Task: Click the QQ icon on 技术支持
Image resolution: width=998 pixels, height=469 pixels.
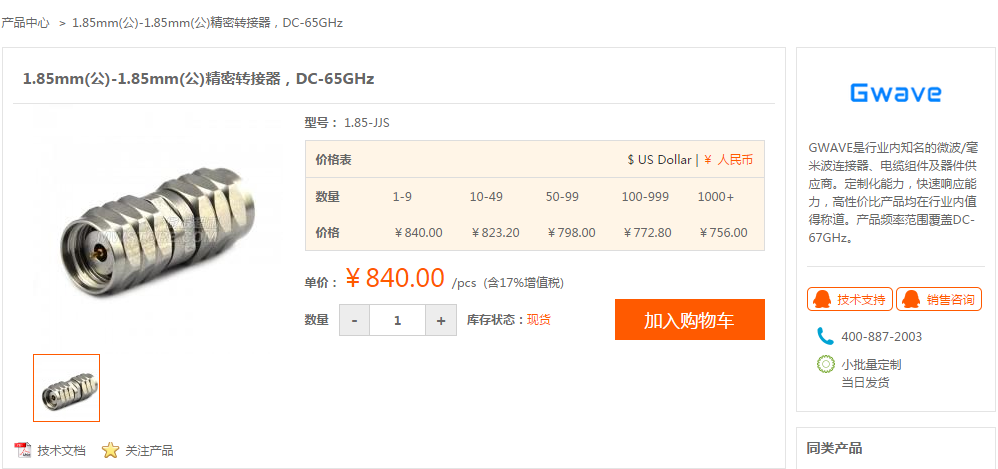Action: point(822,299)
